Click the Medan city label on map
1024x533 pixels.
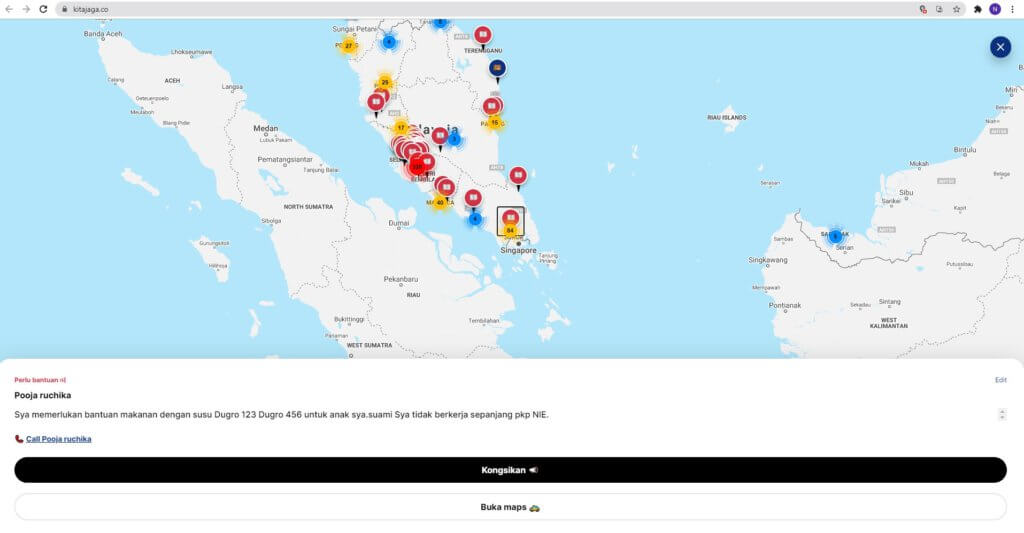(265, 129)
